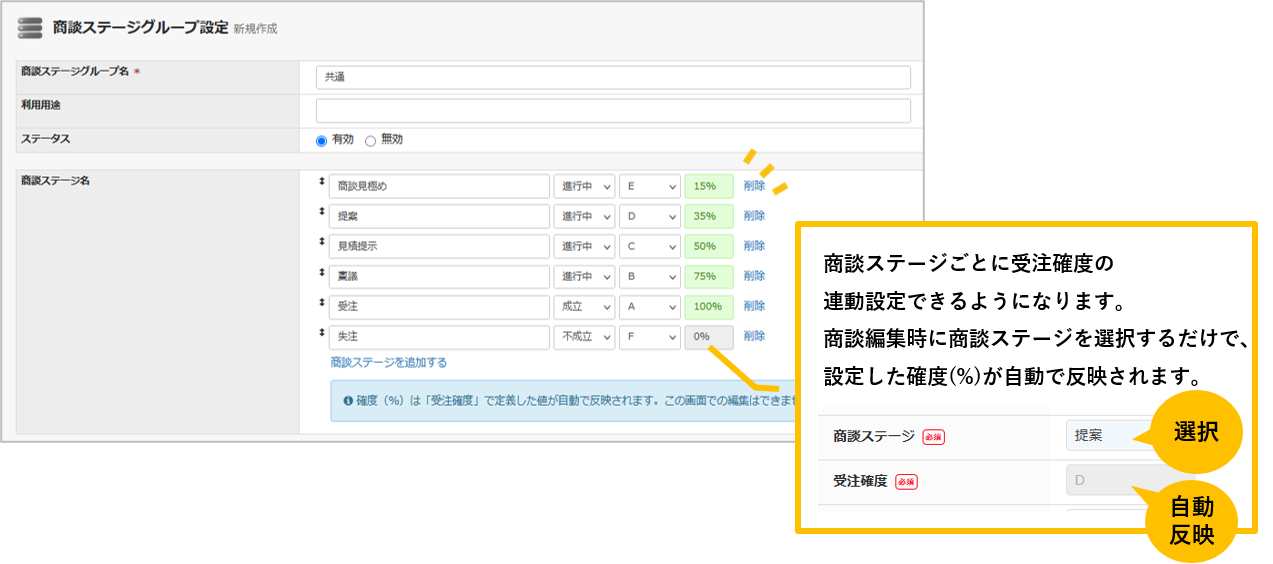
Task: Click the 商談ステージを追加する link
Action: (389, 363)
